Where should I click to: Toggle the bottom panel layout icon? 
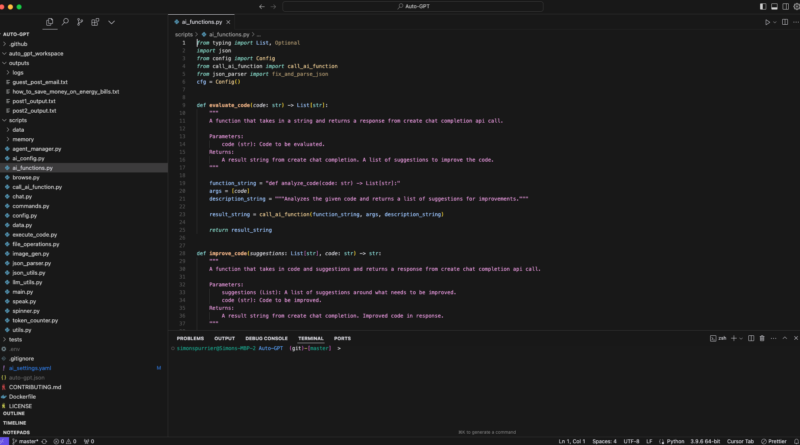774,7
